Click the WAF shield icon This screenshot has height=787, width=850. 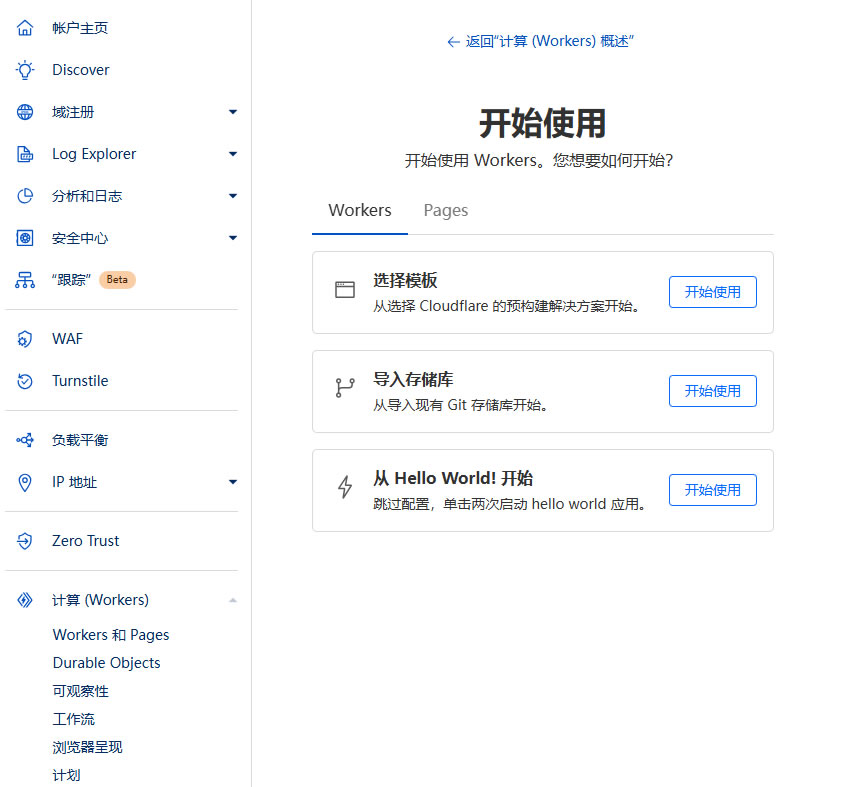[25, 339]
